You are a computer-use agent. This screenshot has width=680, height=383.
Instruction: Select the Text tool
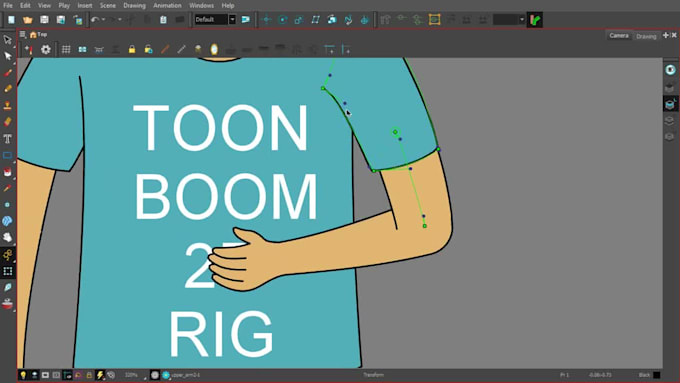tap(7, 139)
